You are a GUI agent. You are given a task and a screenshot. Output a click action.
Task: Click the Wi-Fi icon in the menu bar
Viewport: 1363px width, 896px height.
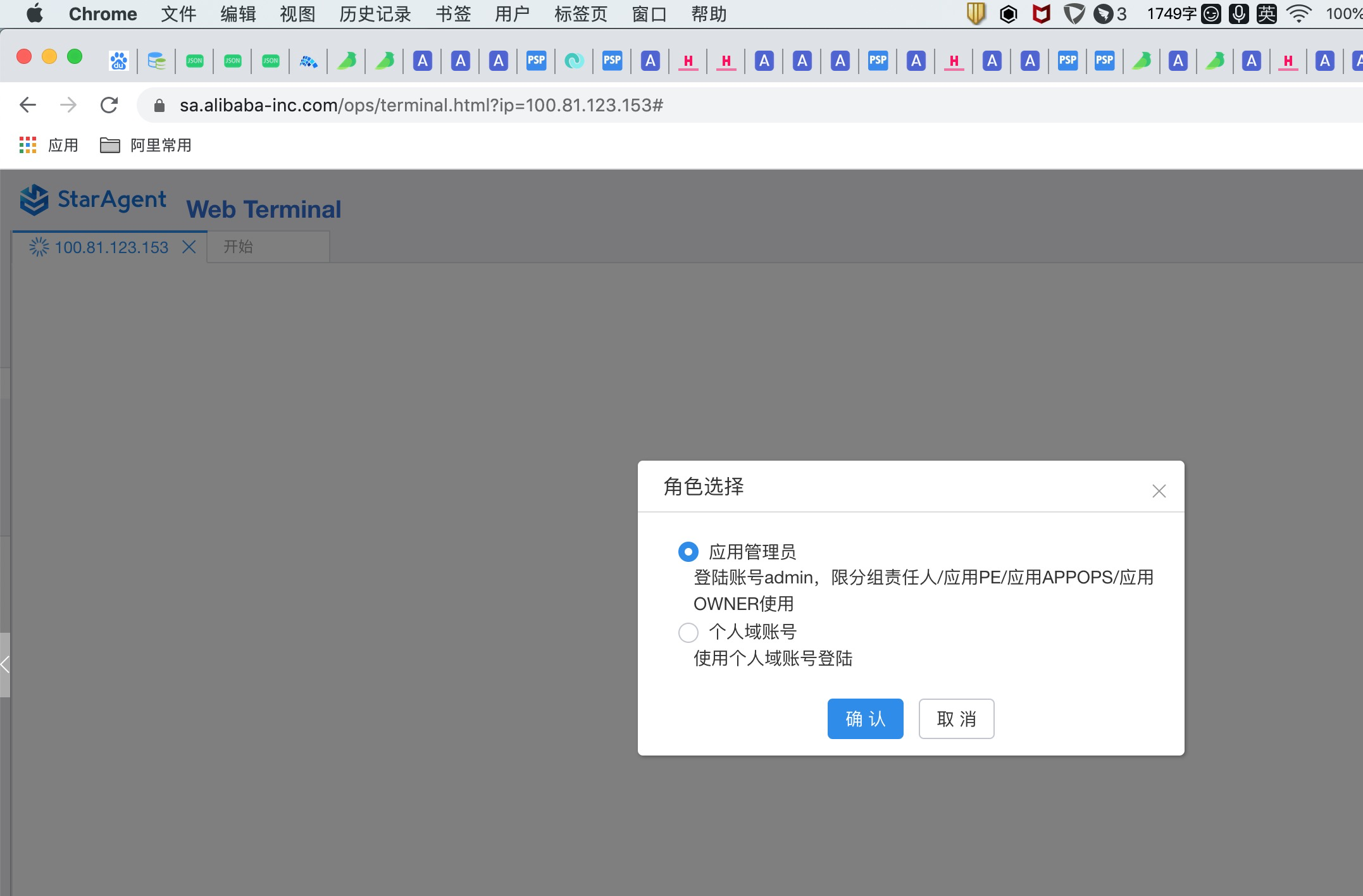[x=1298, y=14]
